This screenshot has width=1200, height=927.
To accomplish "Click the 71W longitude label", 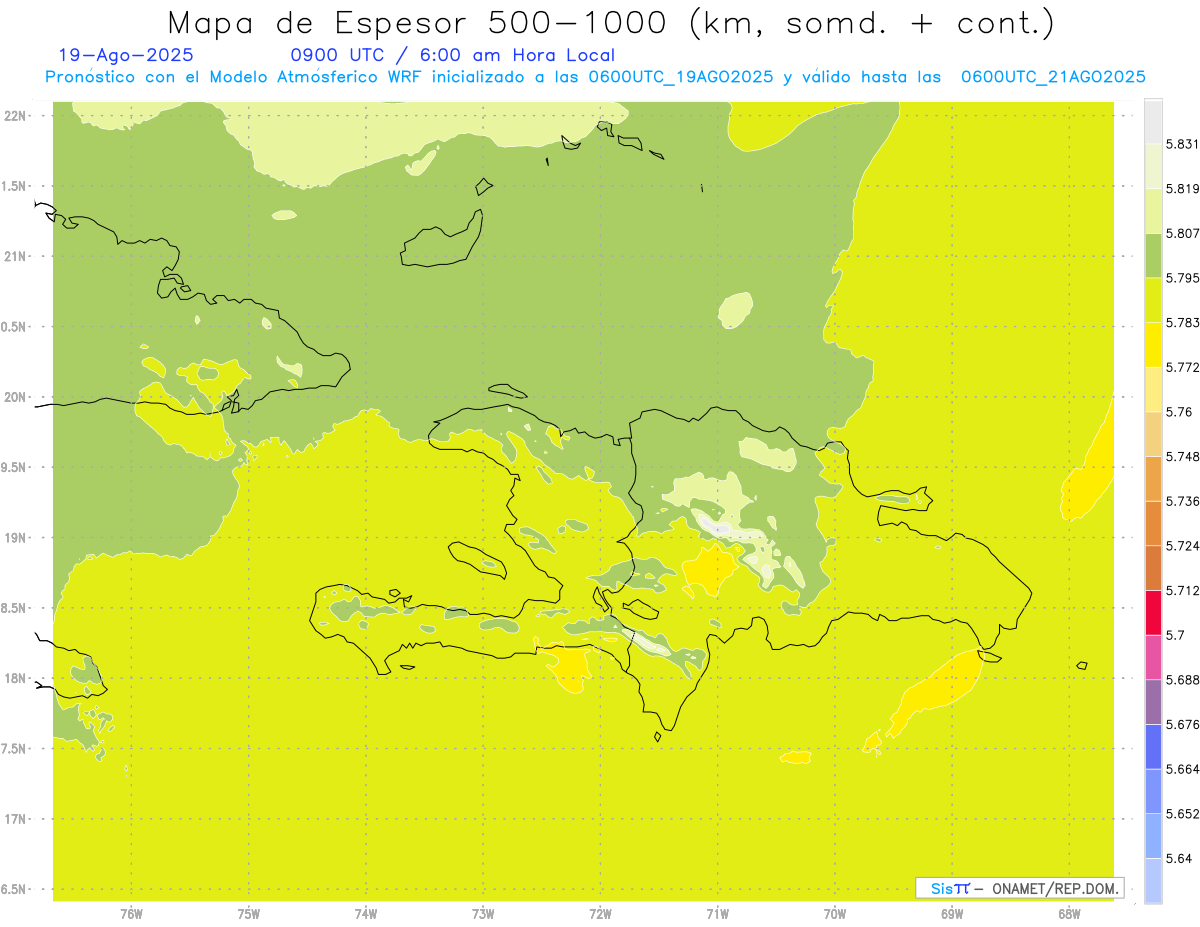I will tap(717, 913).
